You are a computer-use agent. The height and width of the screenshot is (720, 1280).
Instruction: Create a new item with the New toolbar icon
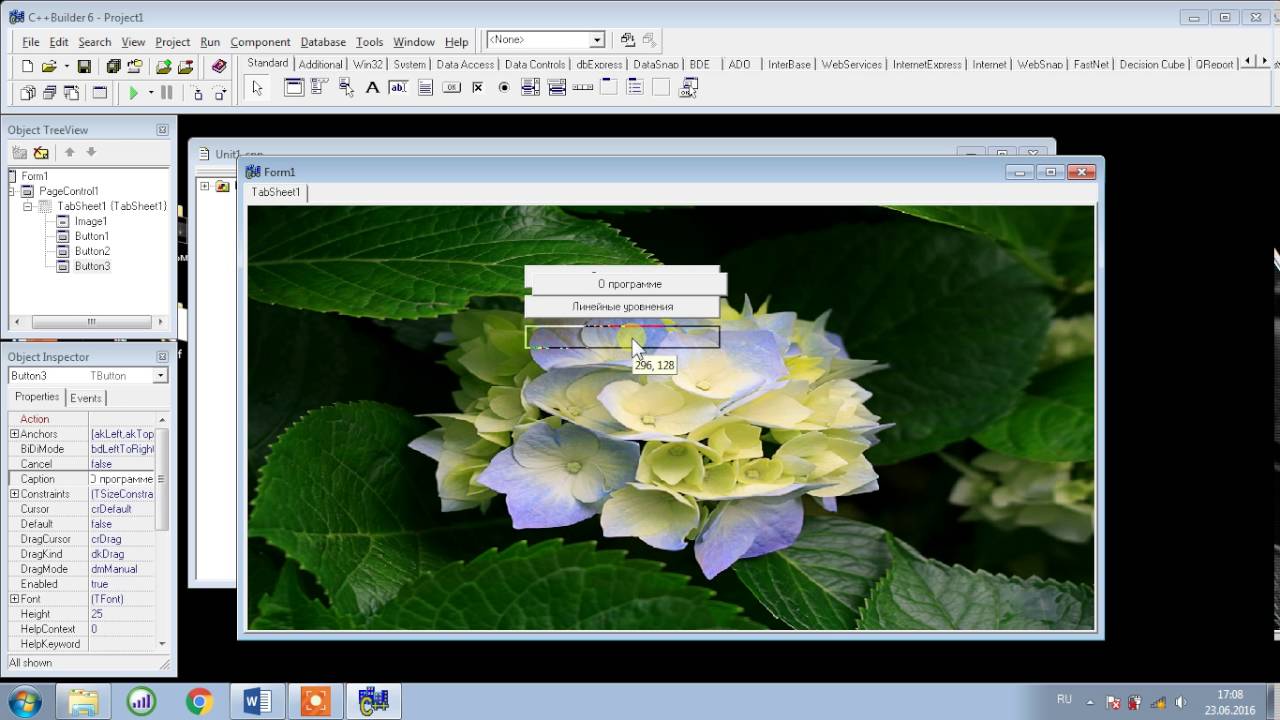(28, 66)
